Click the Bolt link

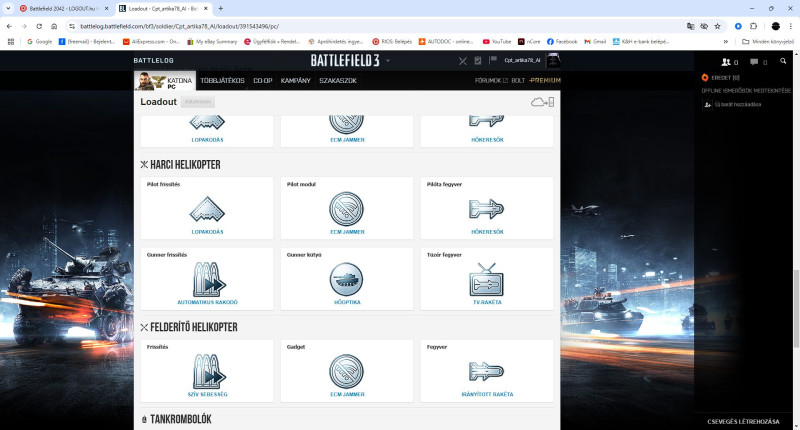518,81
